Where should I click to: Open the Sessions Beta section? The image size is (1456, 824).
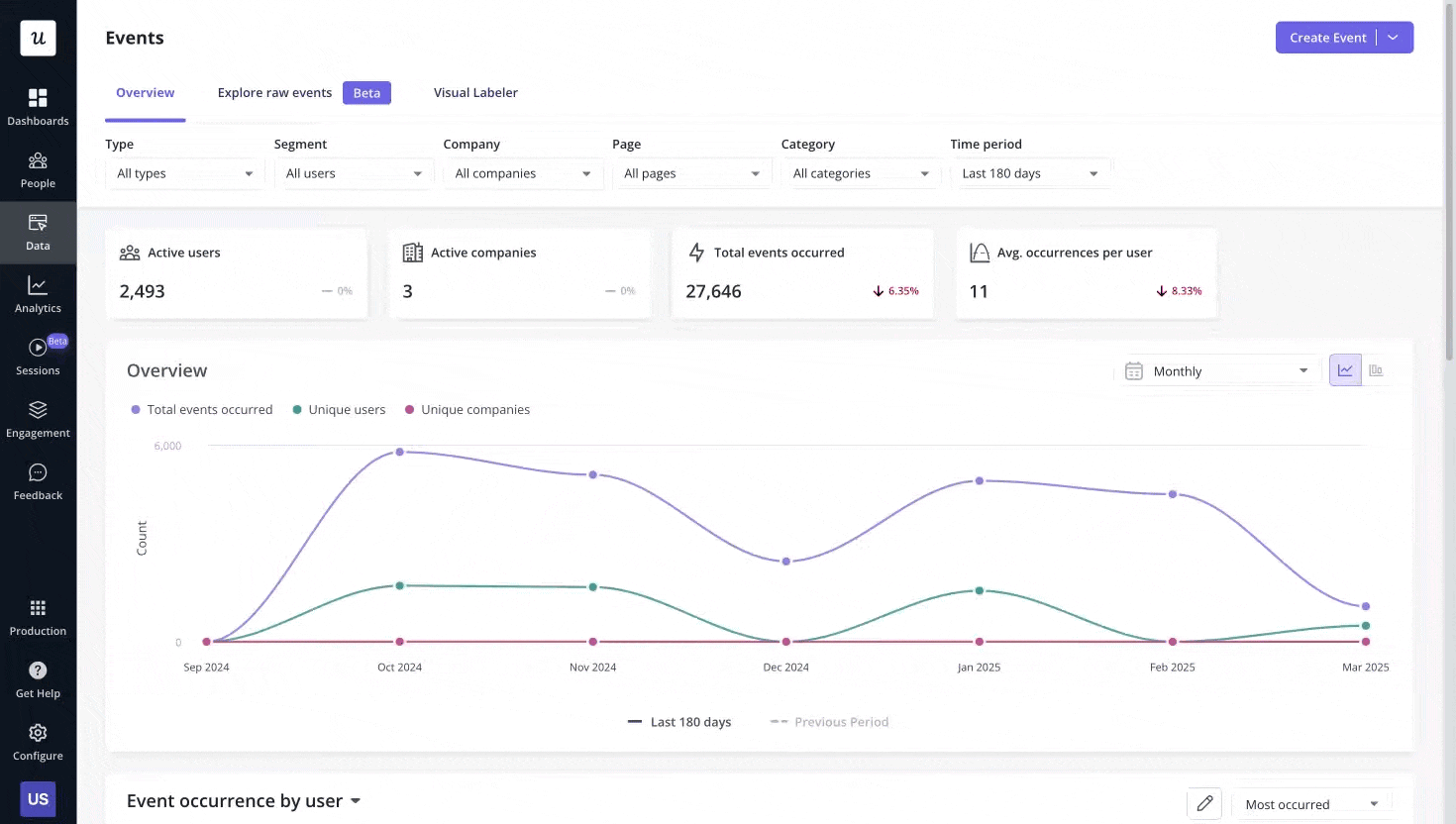coord(38,355)
